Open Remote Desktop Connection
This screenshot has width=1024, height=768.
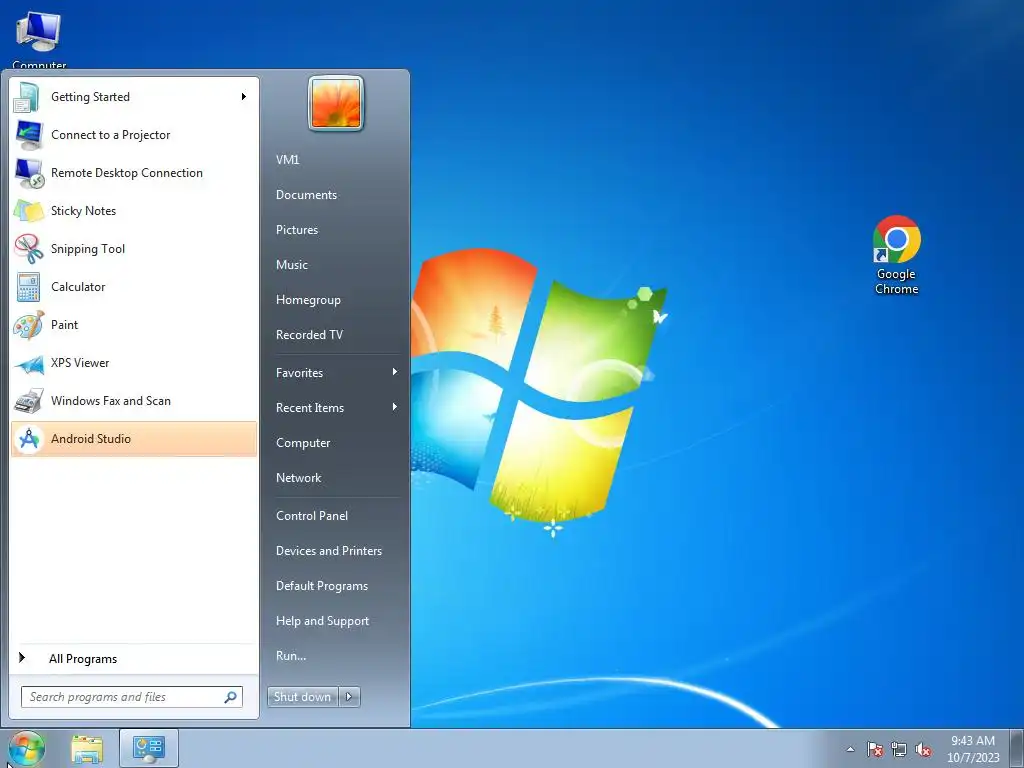tap(134, 172)
